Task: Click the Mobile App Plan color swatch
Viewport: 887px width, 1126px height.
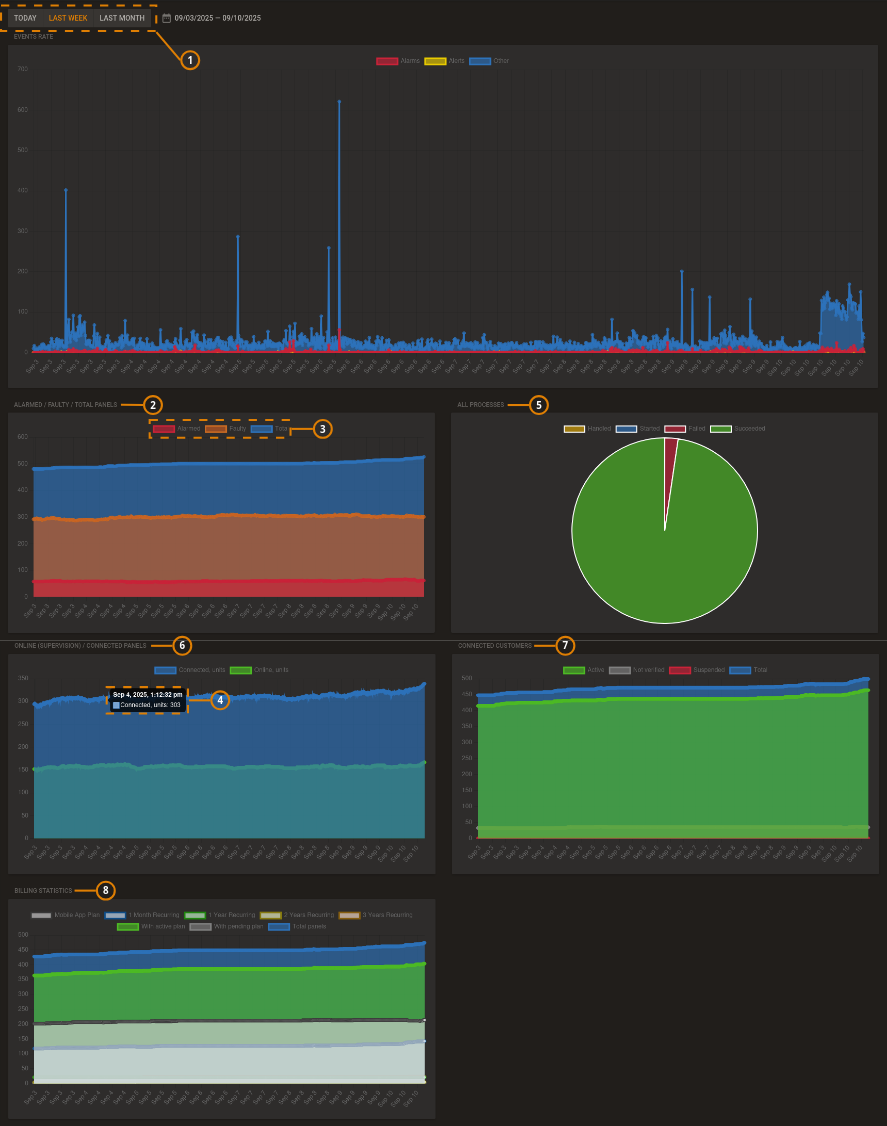Action: (40, 914)
